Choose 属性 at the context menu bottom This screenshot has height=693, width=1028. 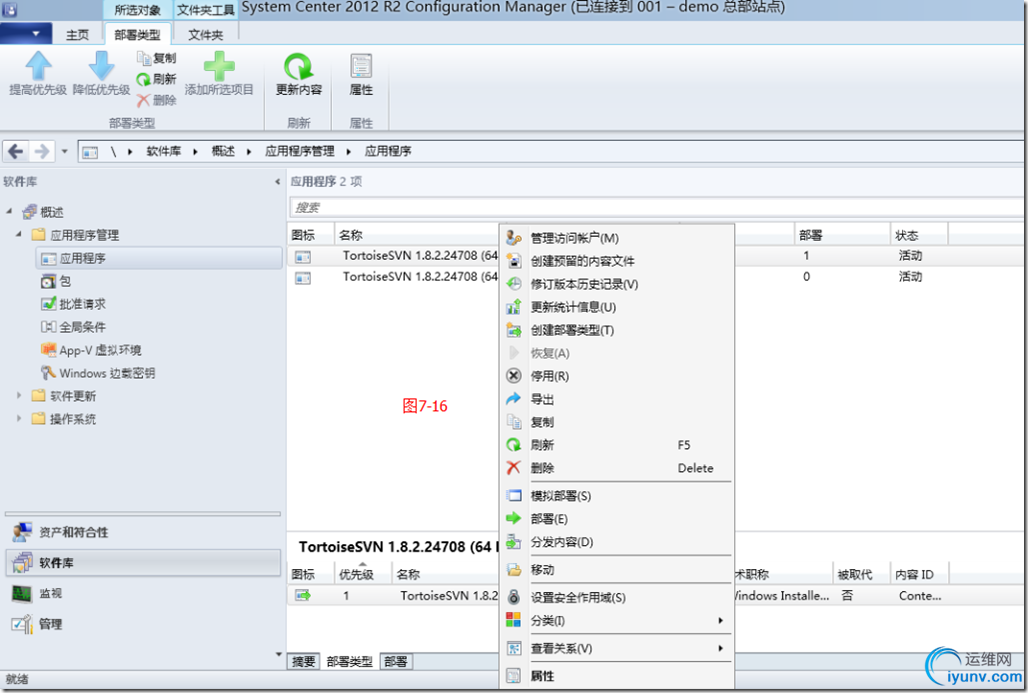[x=615, y=676]
